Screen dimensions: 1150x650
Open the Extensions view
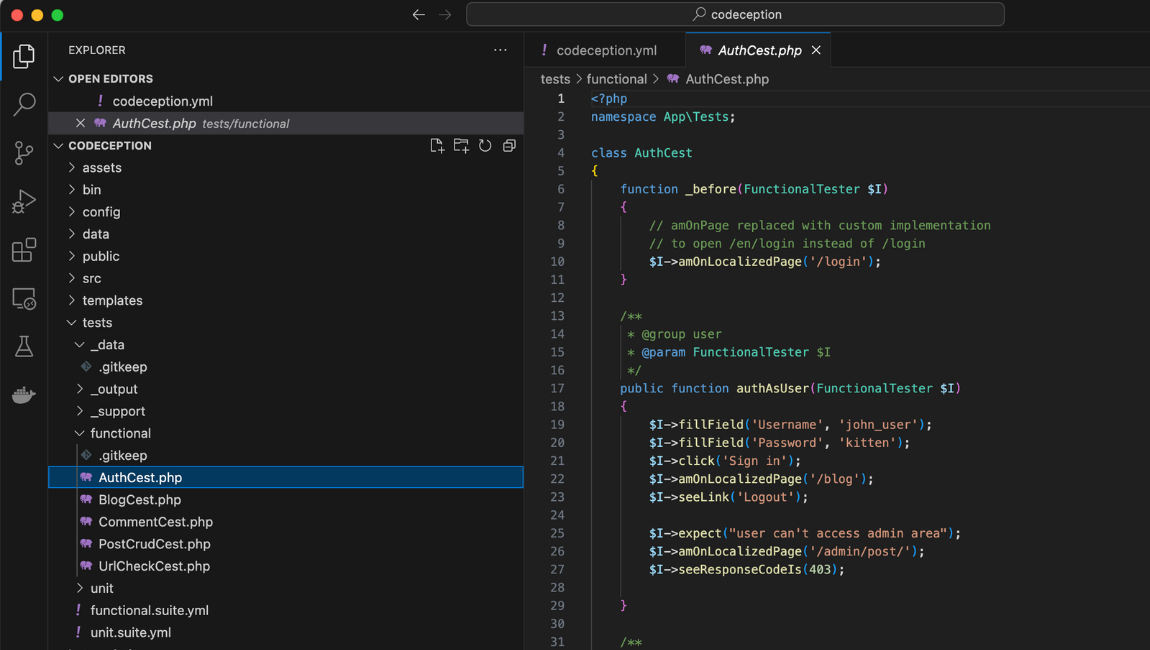click(24, 250)
